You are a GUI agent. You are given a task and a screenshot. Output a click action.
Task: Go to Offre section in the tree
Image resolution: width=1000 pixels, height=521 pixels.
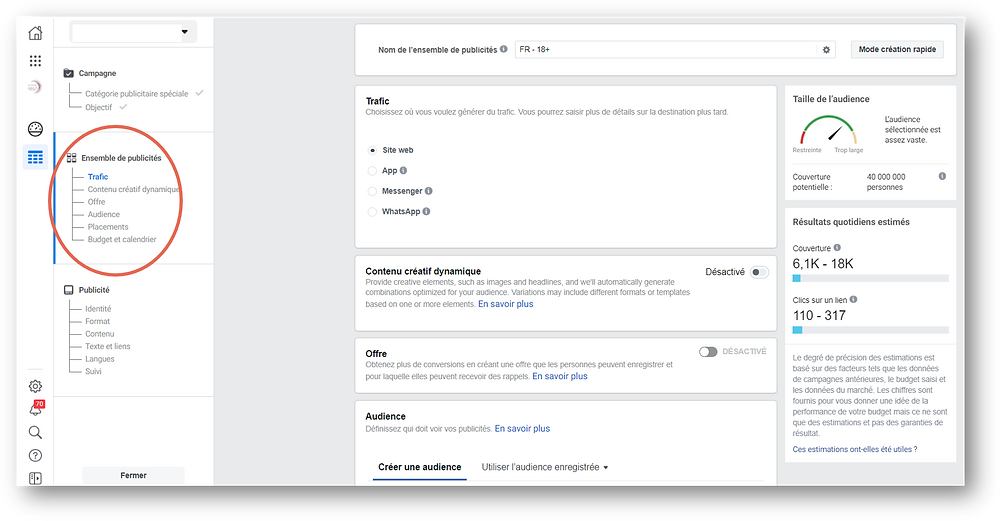pos(96,202)
